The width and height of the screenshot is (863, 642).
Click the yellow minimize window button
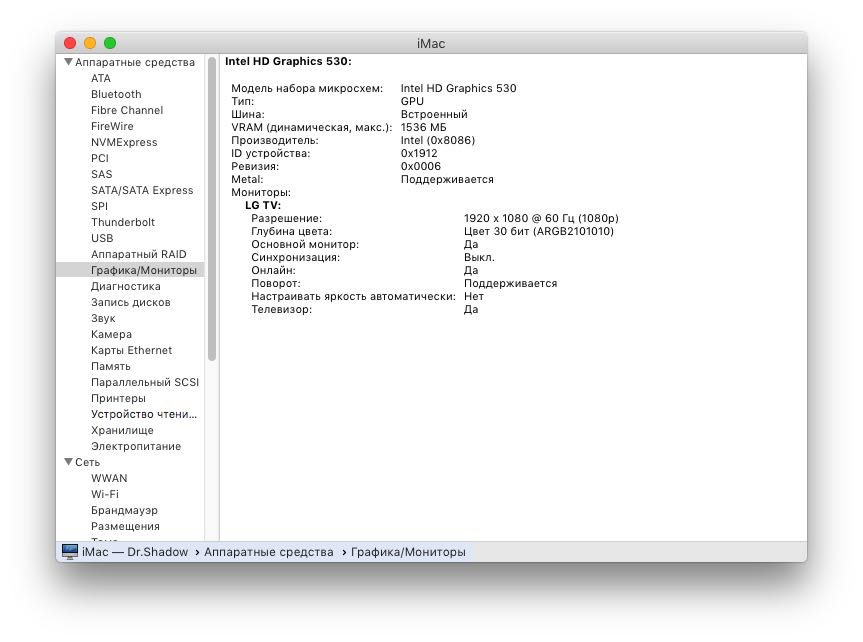(90, 43)
